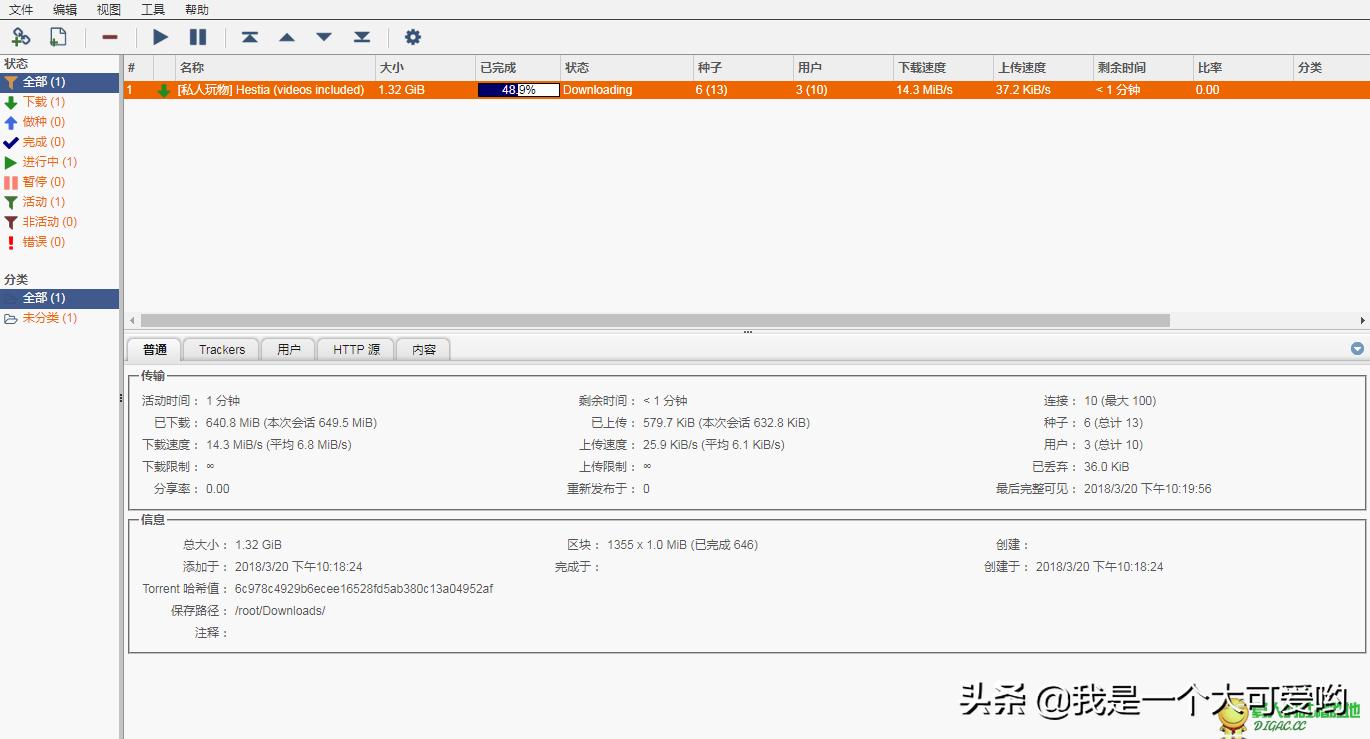Move the torrent to top of queue
Screen dimensions: 1370x739
(250, 37)
